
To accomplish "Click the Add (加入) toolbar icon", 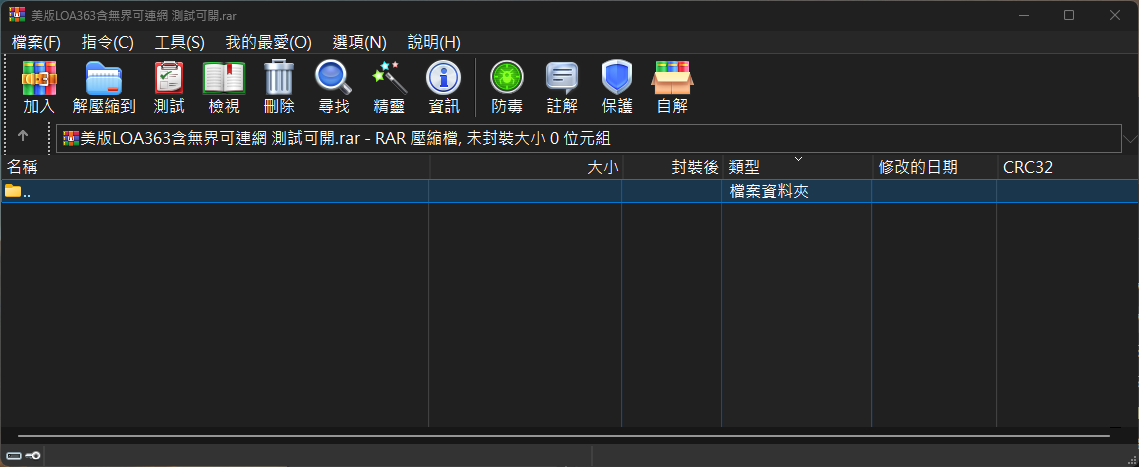I will click(x=39, y=86).
